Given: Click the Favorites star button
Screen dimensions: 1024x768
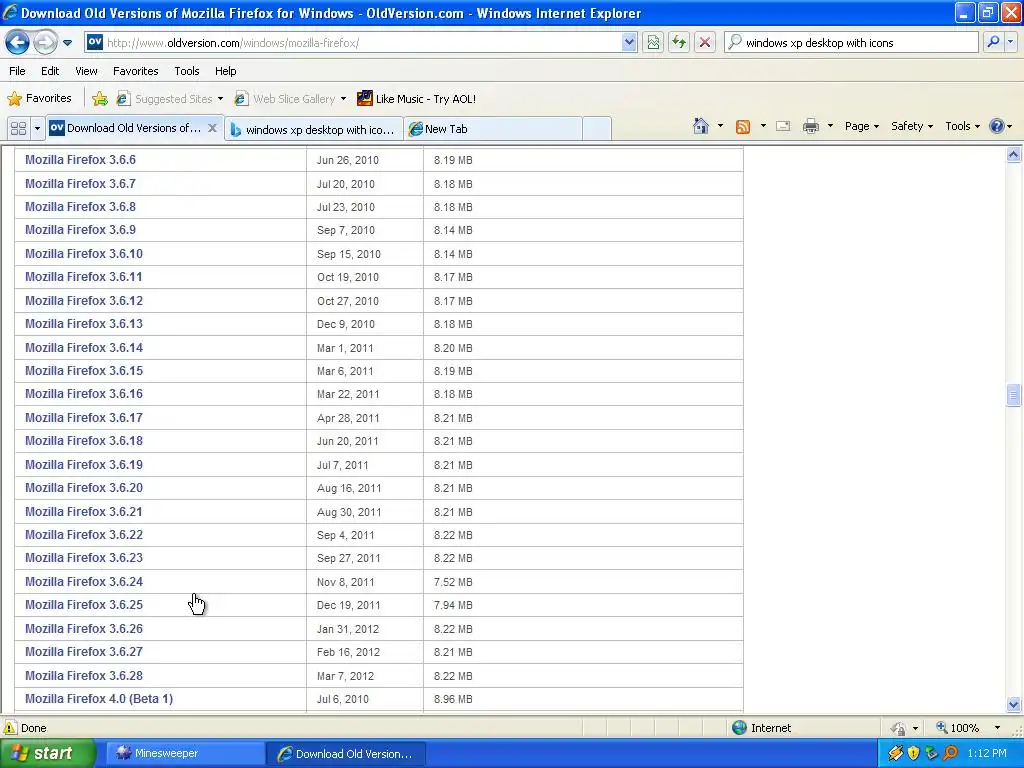Looking at the screenshot, I should pyautogui.click(x=39, y=99).
